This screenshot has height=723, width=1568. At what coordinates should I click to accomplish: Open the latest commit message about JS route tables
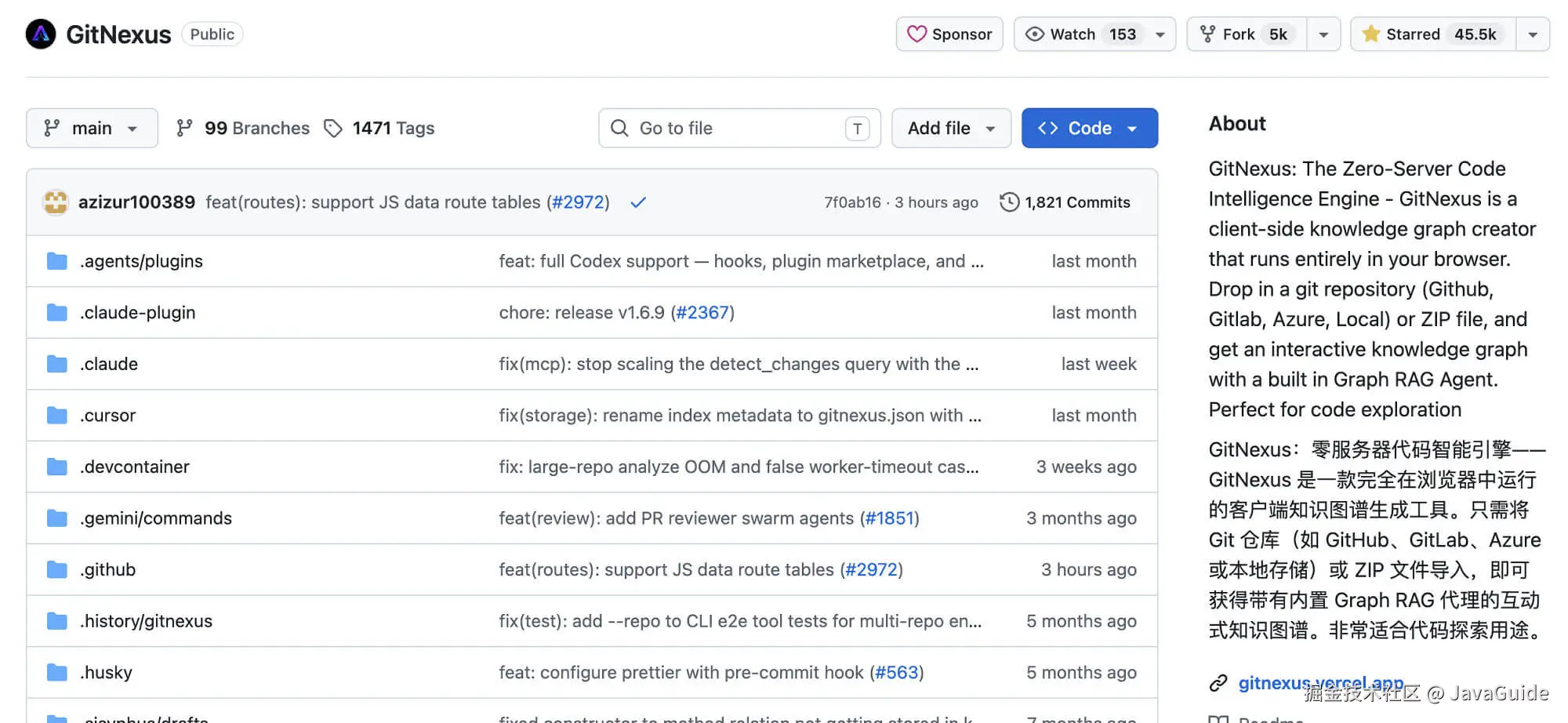(373, 202)
